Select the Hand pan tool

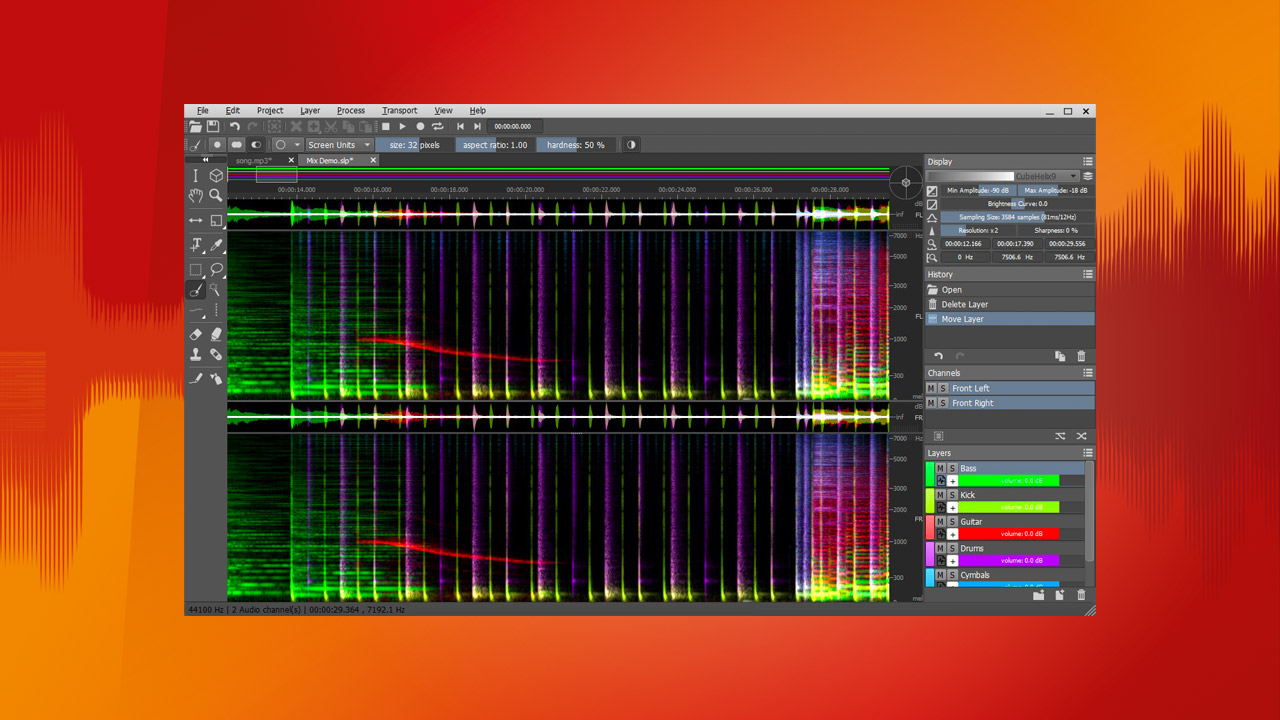click(196, 193)
